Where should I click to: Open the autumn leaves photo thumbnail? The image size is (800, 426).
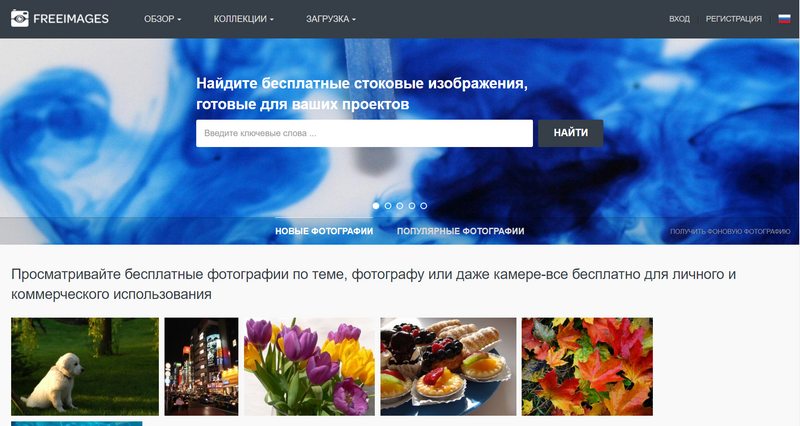(x=587, y=366)
